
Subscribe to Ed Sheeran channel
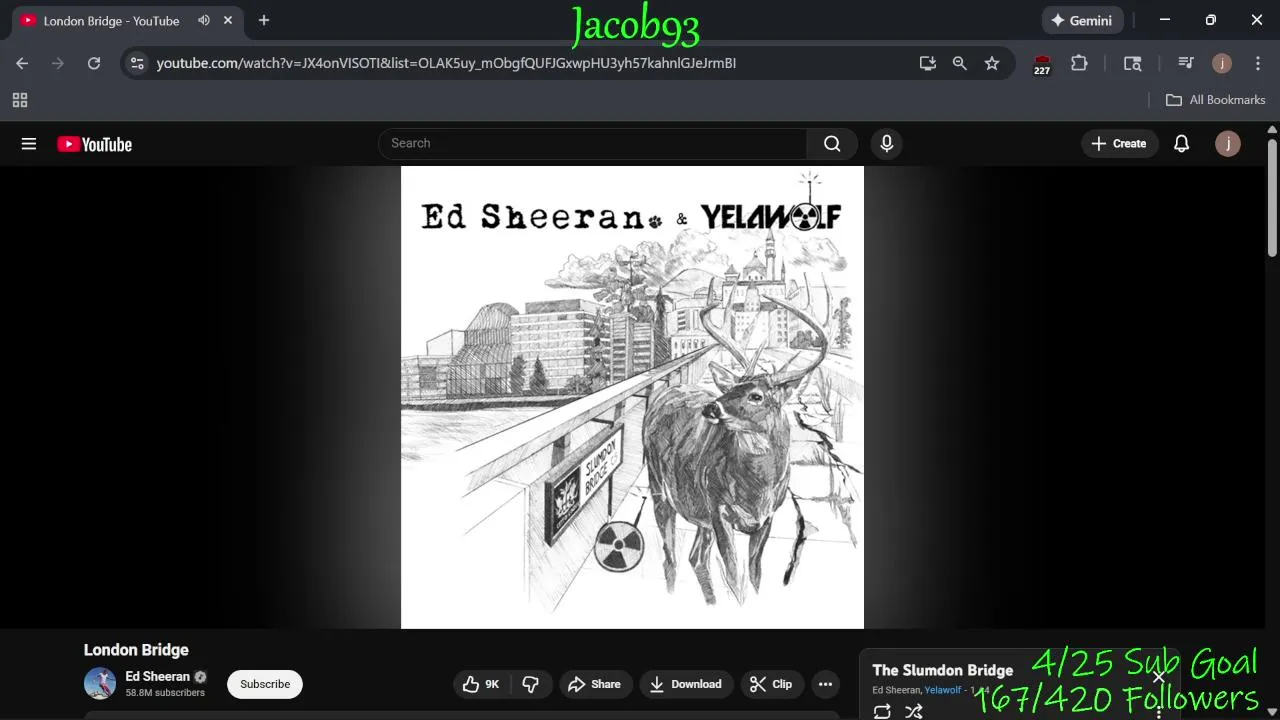265,684
